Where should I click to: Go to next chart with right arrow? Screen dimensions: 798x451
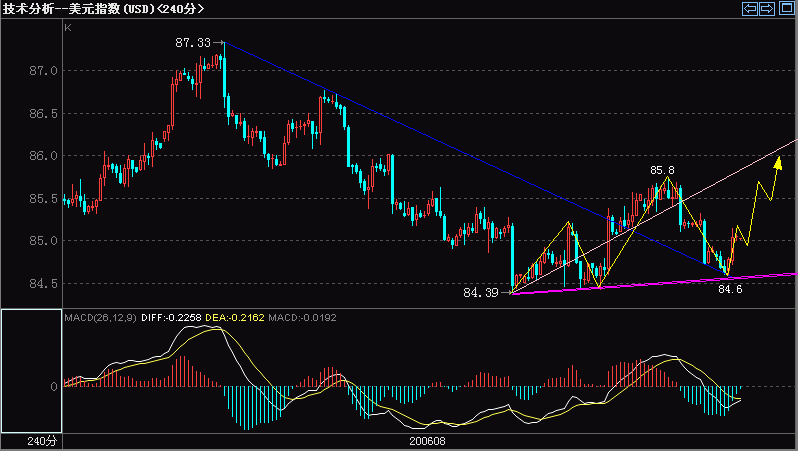[767, 9]
